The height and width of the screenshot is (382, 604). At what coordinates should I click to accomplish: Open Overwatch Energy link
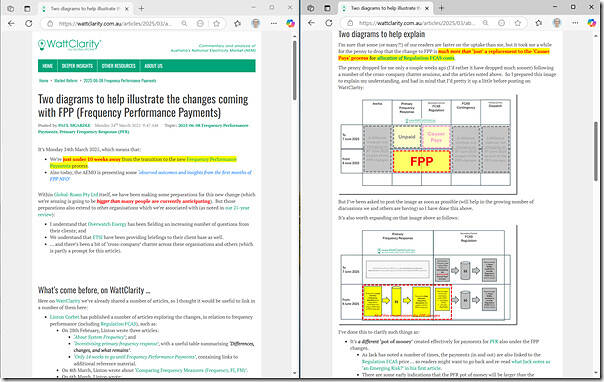coord(107,224)
